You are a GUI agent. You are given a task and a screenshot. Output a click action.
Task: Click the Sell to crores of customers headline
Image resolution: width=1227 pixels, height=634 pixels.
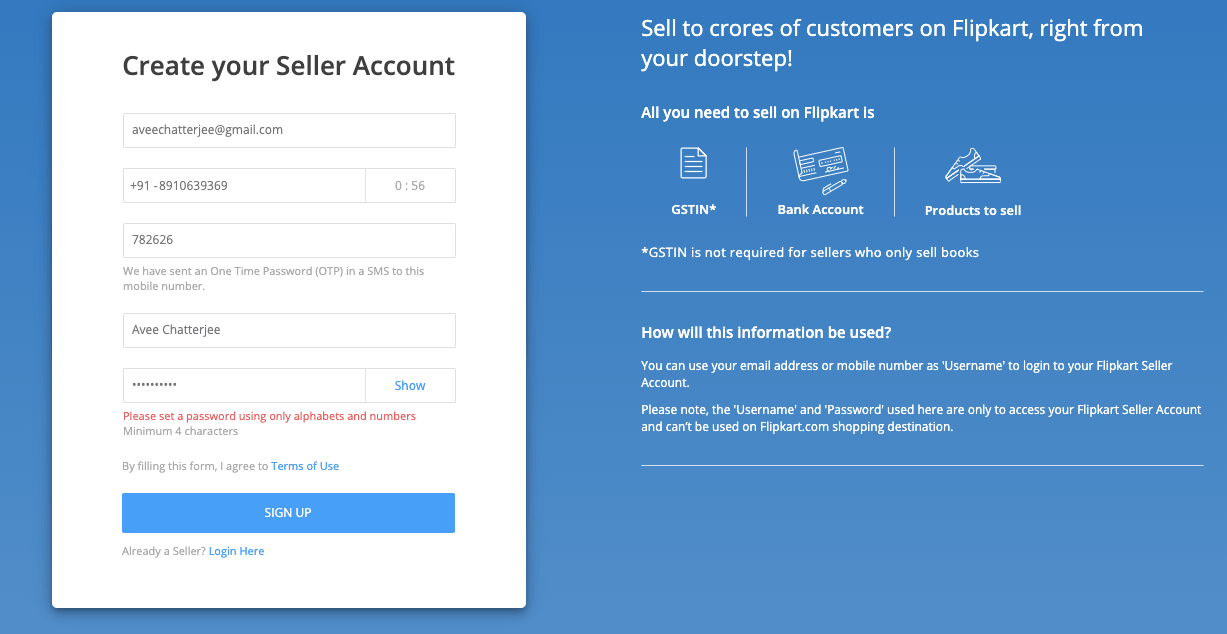coord(892,43)
